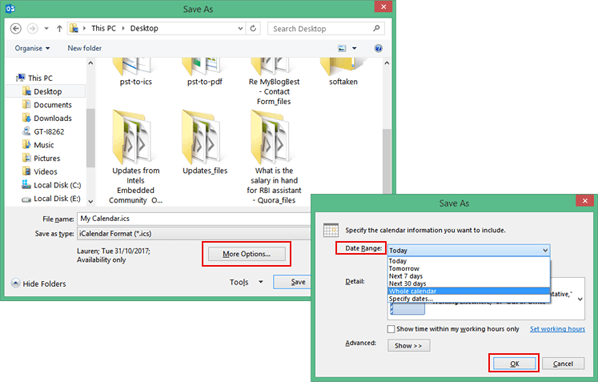This screenshot has height=382, width=598.
Task: Open the Detail dropdown arrow
Action: [x=580, y=299]
